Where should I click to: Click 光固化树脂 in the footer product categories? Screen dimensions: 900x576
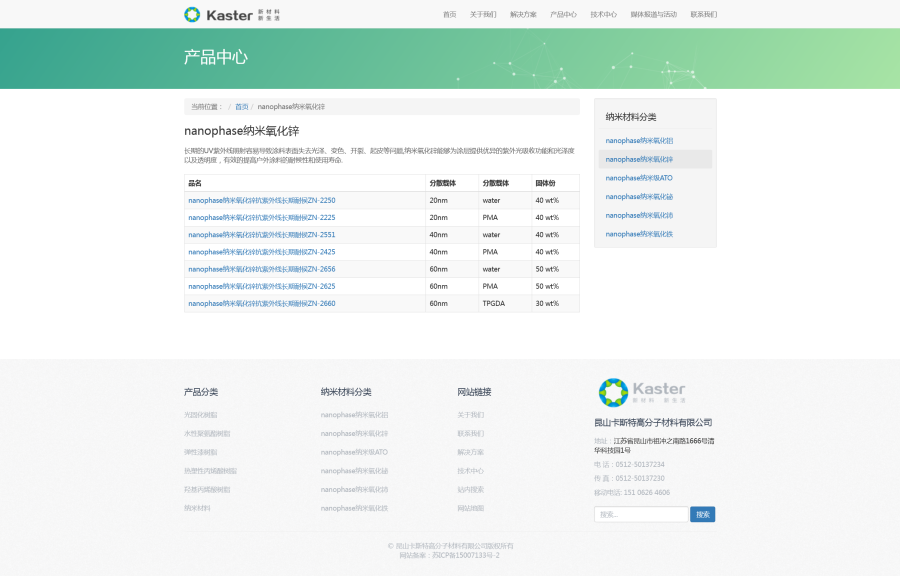click(x=201, y=415)
